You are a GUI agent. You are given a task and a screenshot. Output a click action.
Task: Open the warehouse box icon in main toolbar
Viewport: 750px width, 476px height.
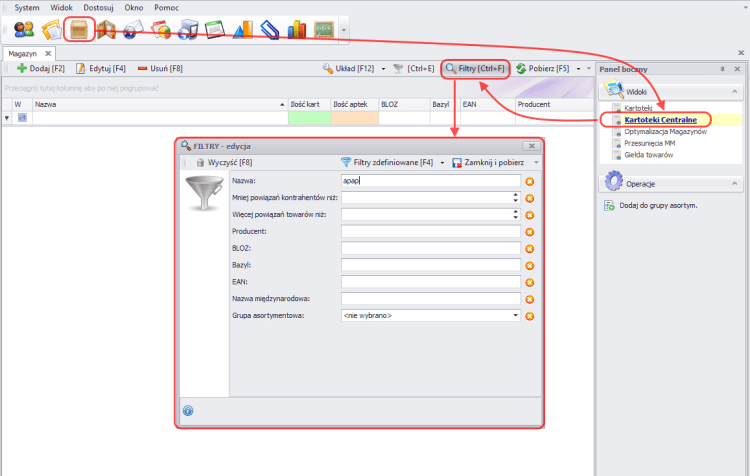point(81,29)
